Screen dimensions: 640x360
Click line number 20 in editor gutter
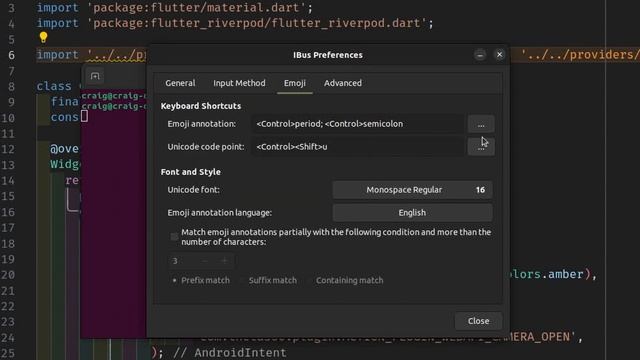coord(8,275)
